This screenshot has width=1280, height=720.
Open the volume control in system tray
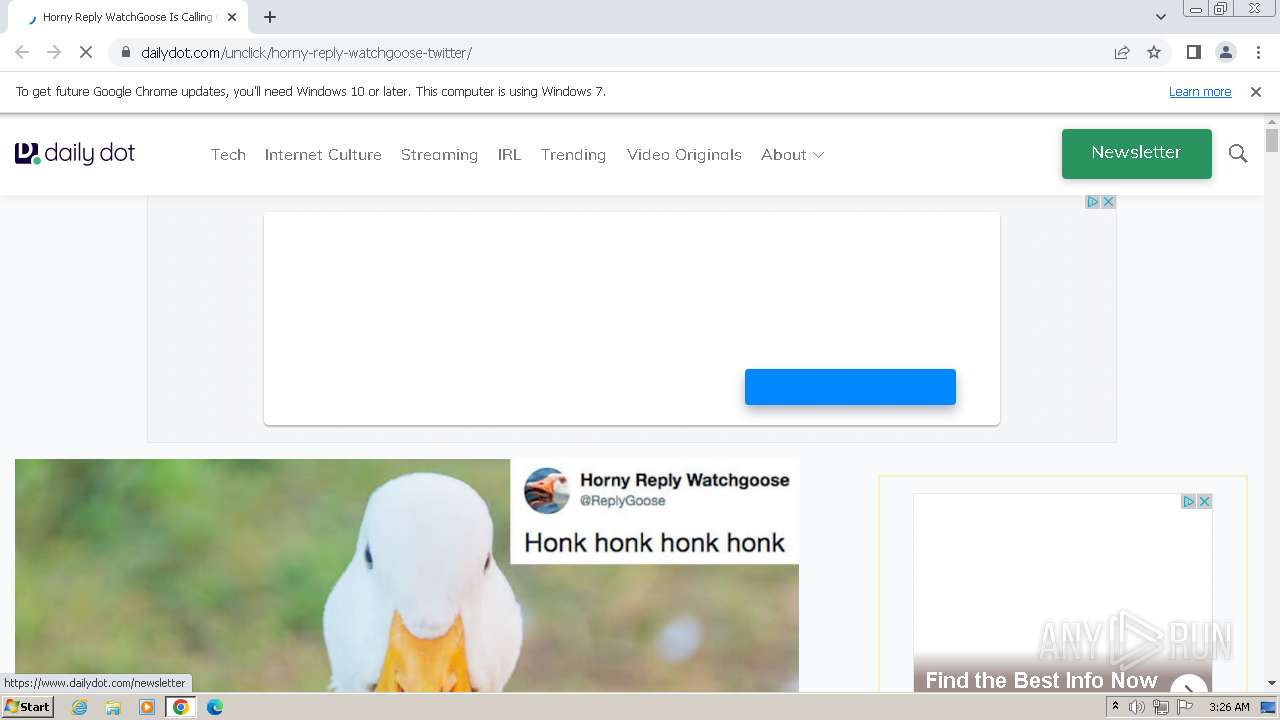click(1137, 707)
